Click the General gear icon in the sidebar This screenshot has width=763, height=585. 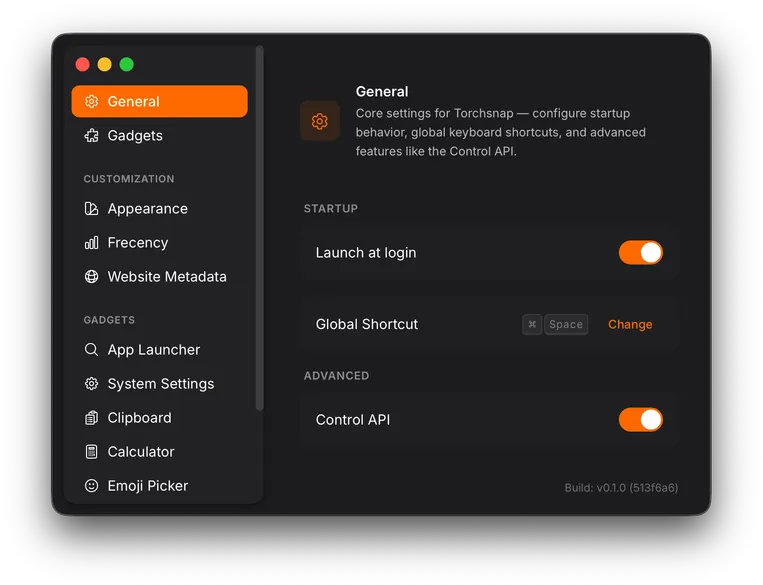pos(91,101)
